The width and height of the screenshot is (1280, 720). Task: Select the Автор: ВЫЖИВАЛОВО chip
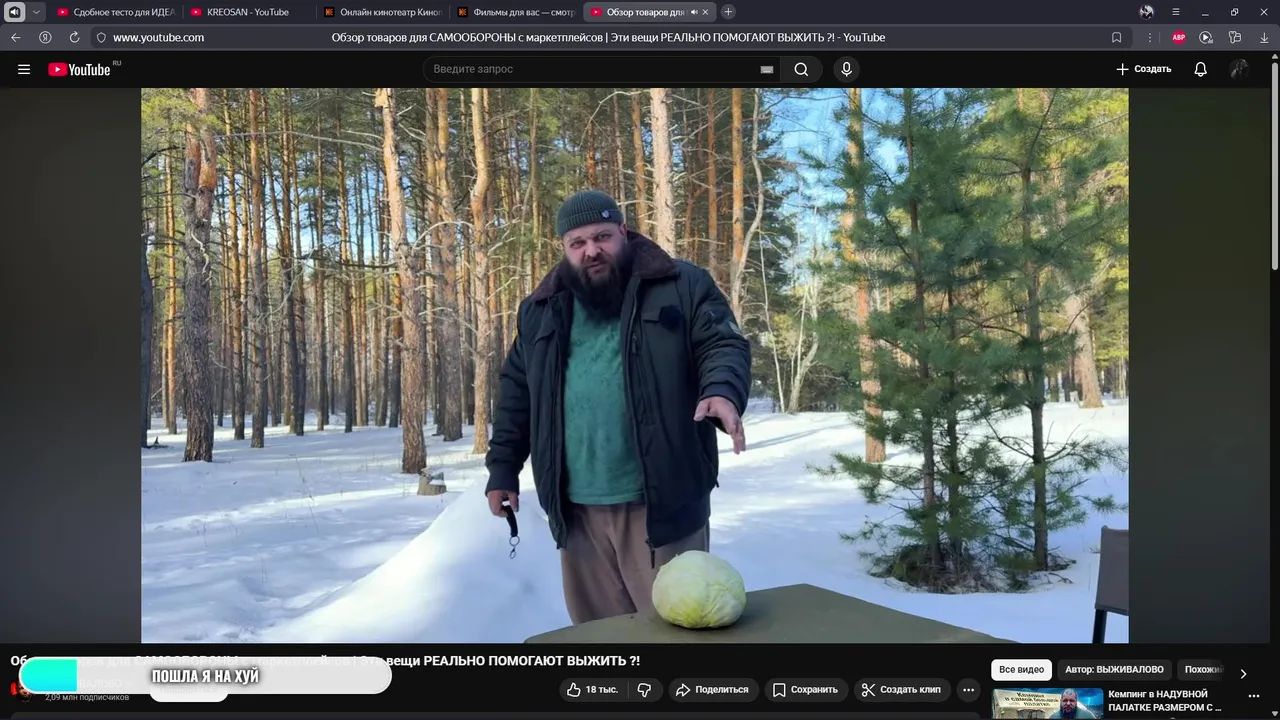click(1114, 670)
